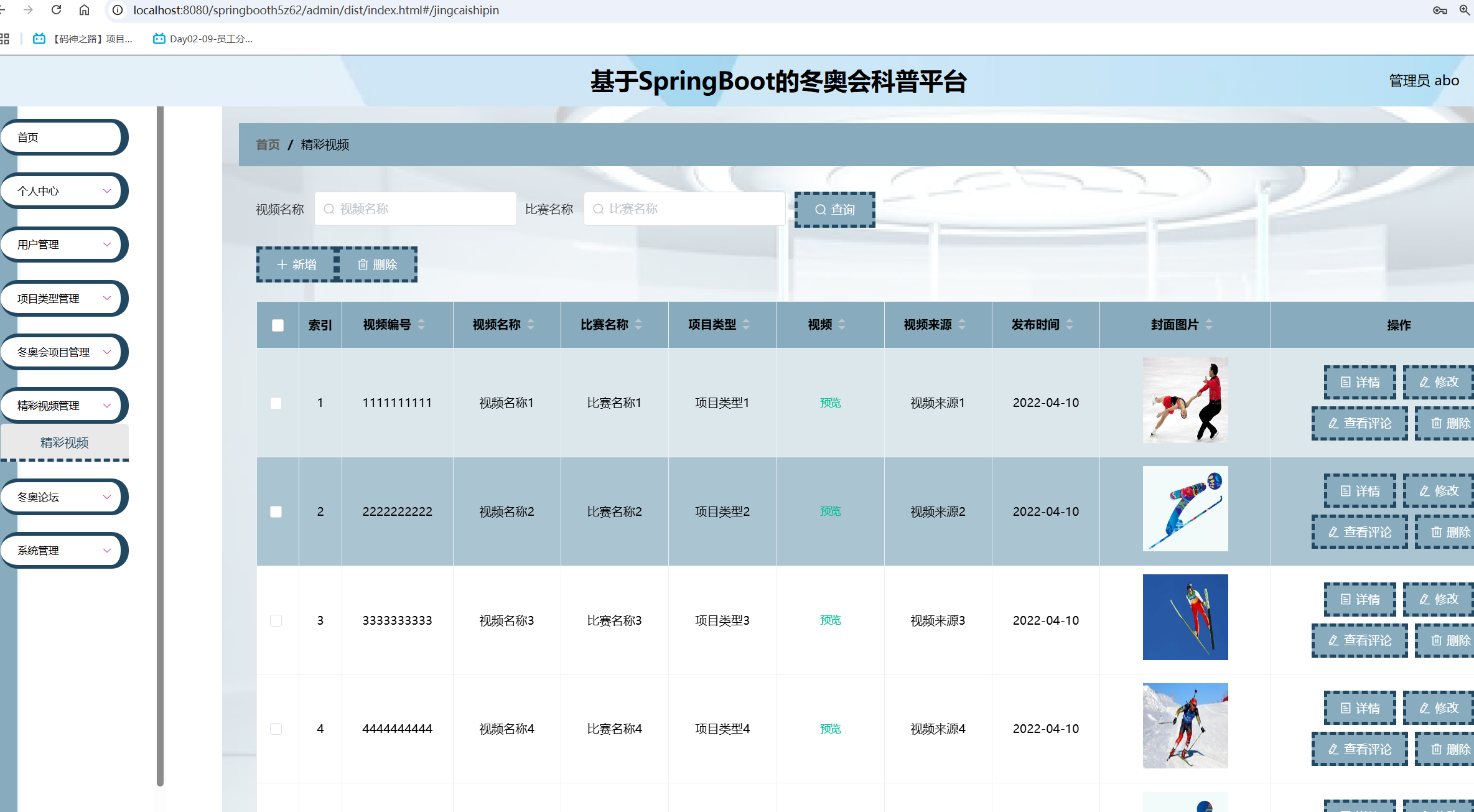1474x812 pixels.
Task: Focus the 比赛名称 search input field
Action: tap(684, 209)
